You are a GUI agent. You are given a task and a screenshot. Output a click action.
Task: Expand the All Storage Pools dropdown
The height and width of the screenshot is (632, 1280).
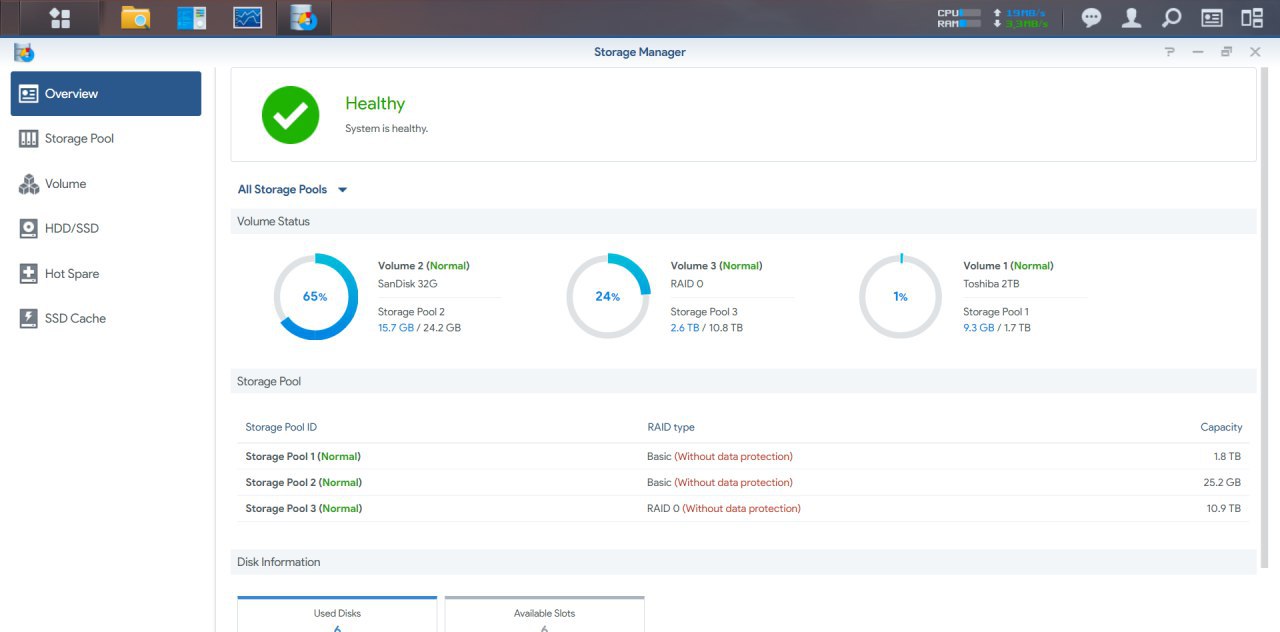coord(292,190)
